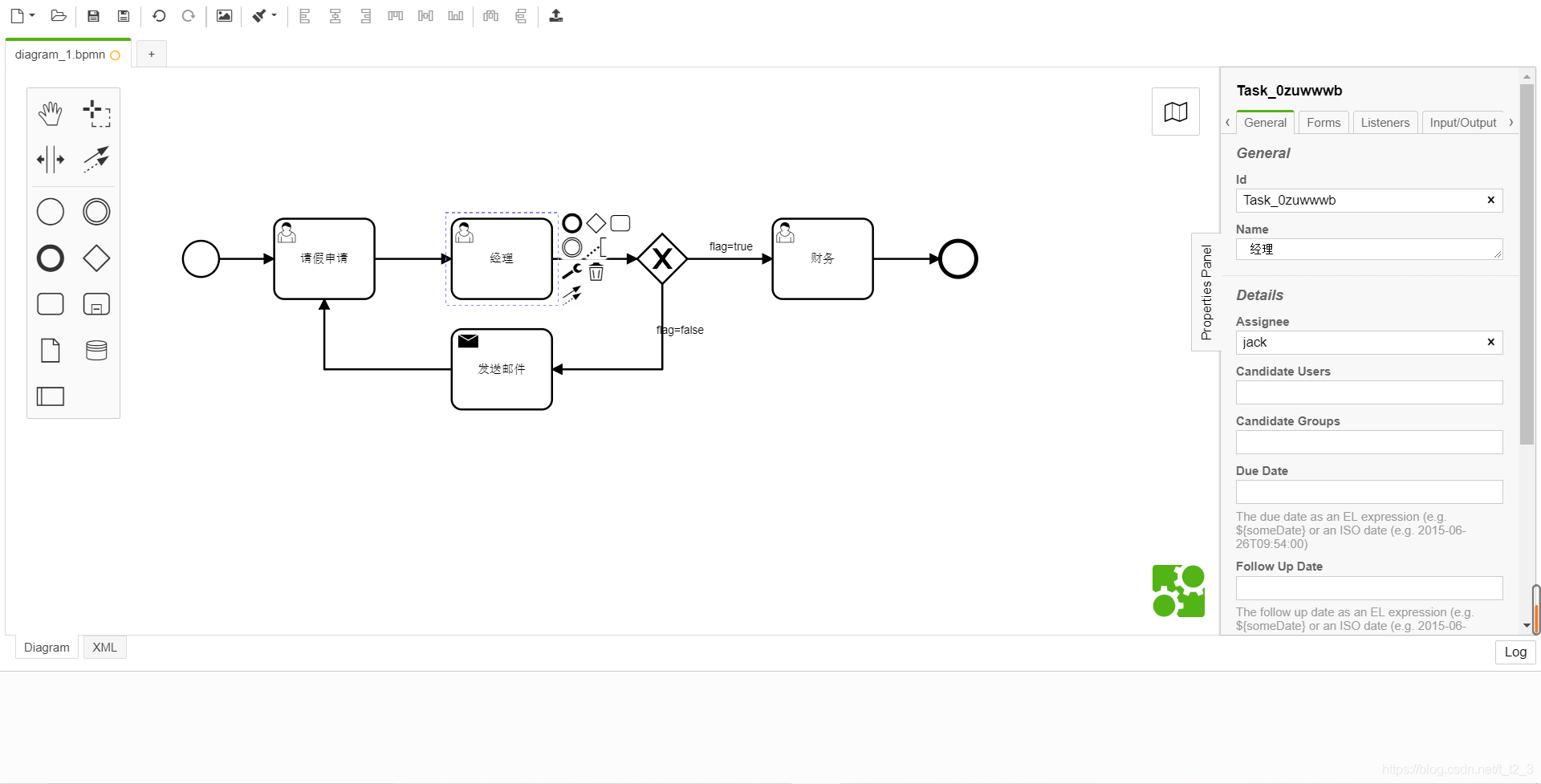Click the Candidate Users field
1541x784 pixels.
point(1369,392)
